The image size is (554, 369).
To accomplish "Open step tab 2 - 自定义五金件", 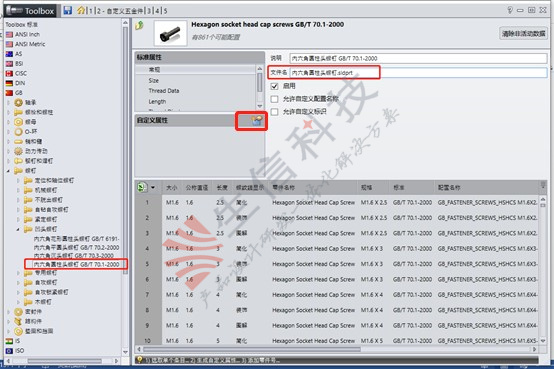I will tap(119, 11).
